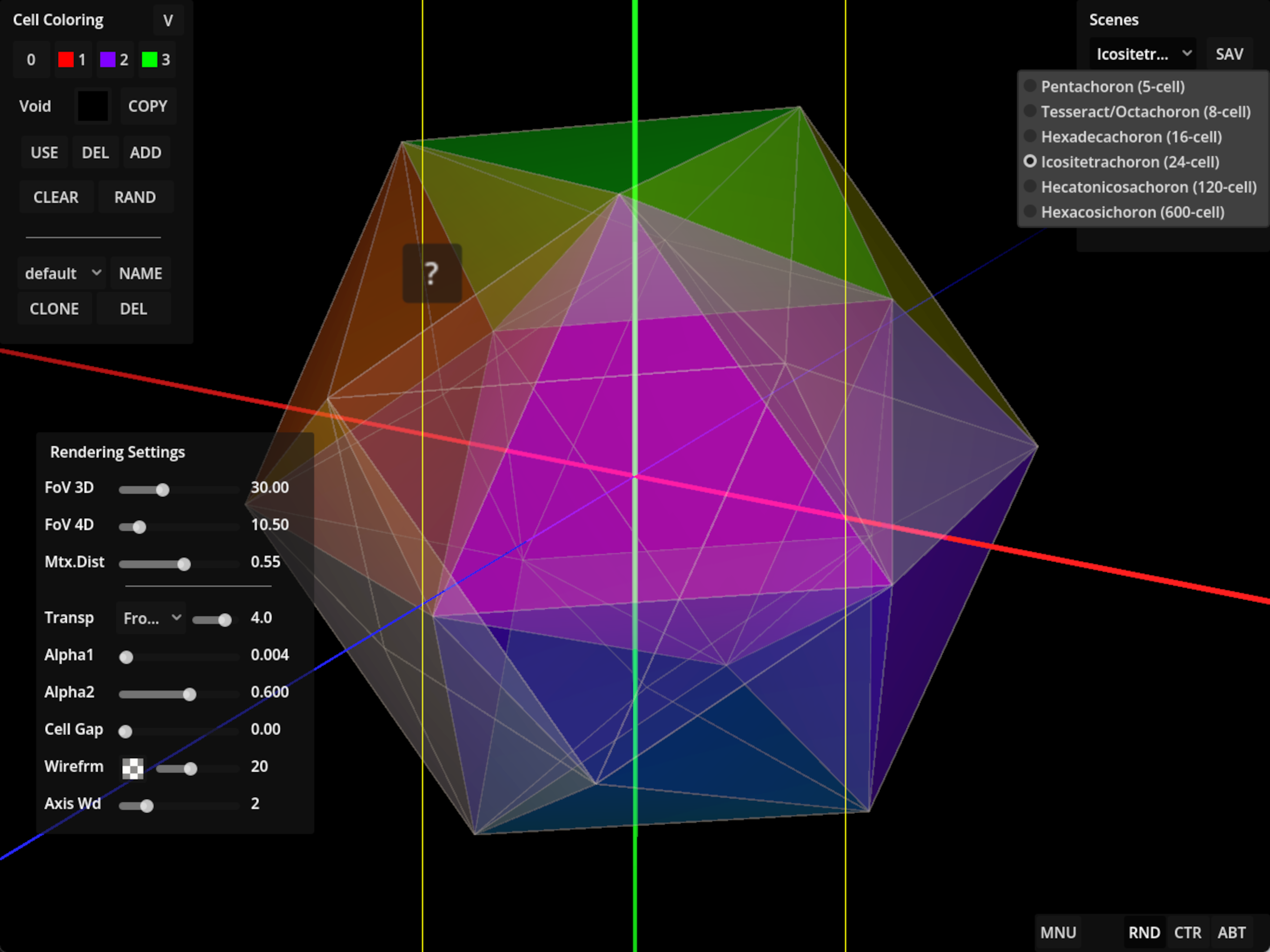Adjust the Axis Wd slider
The height and width of the screenshot is (952, 1270).
[179, 806]
